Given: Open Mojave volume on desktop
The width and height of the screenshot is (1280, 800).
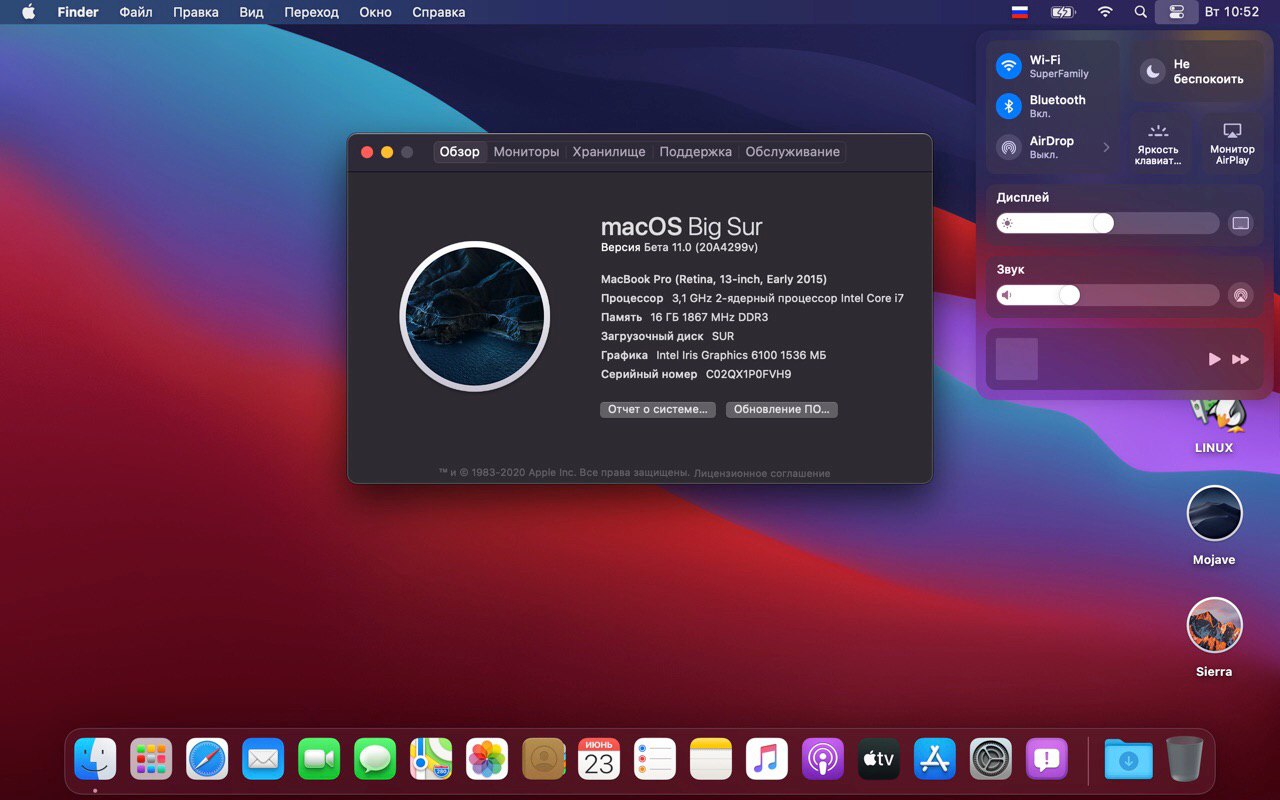Looking at the screenshot, I should (1214, 513).
